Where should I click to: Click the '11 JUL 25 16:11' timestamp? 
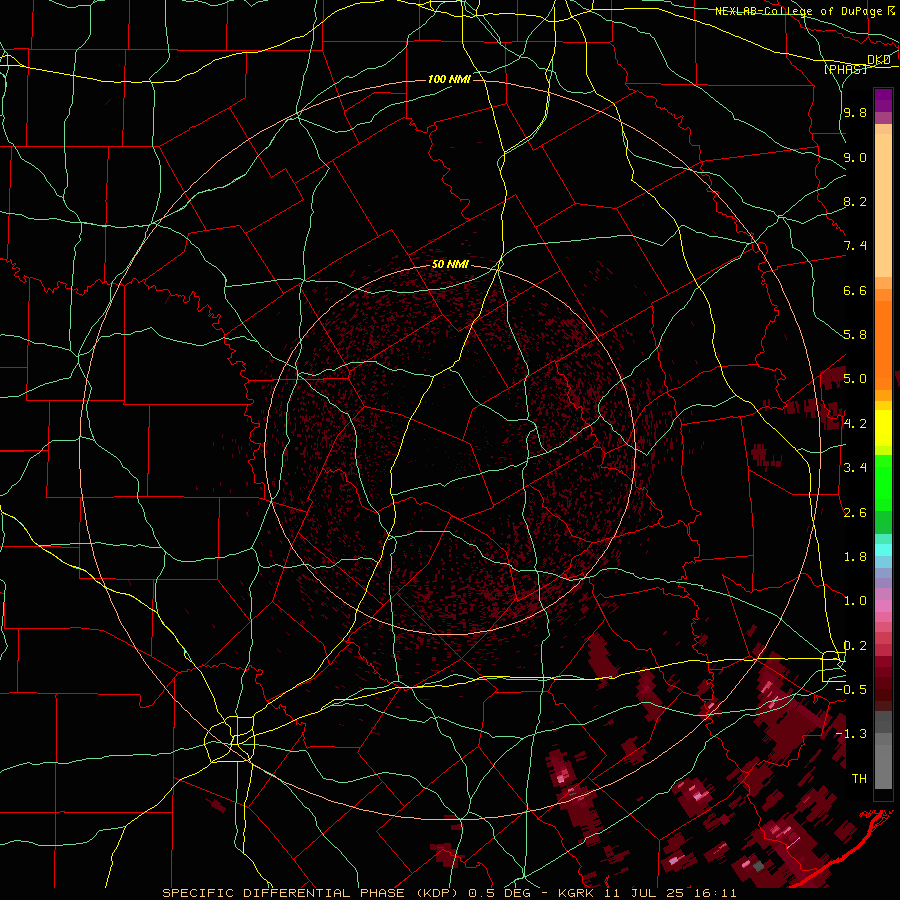[672, 893]
